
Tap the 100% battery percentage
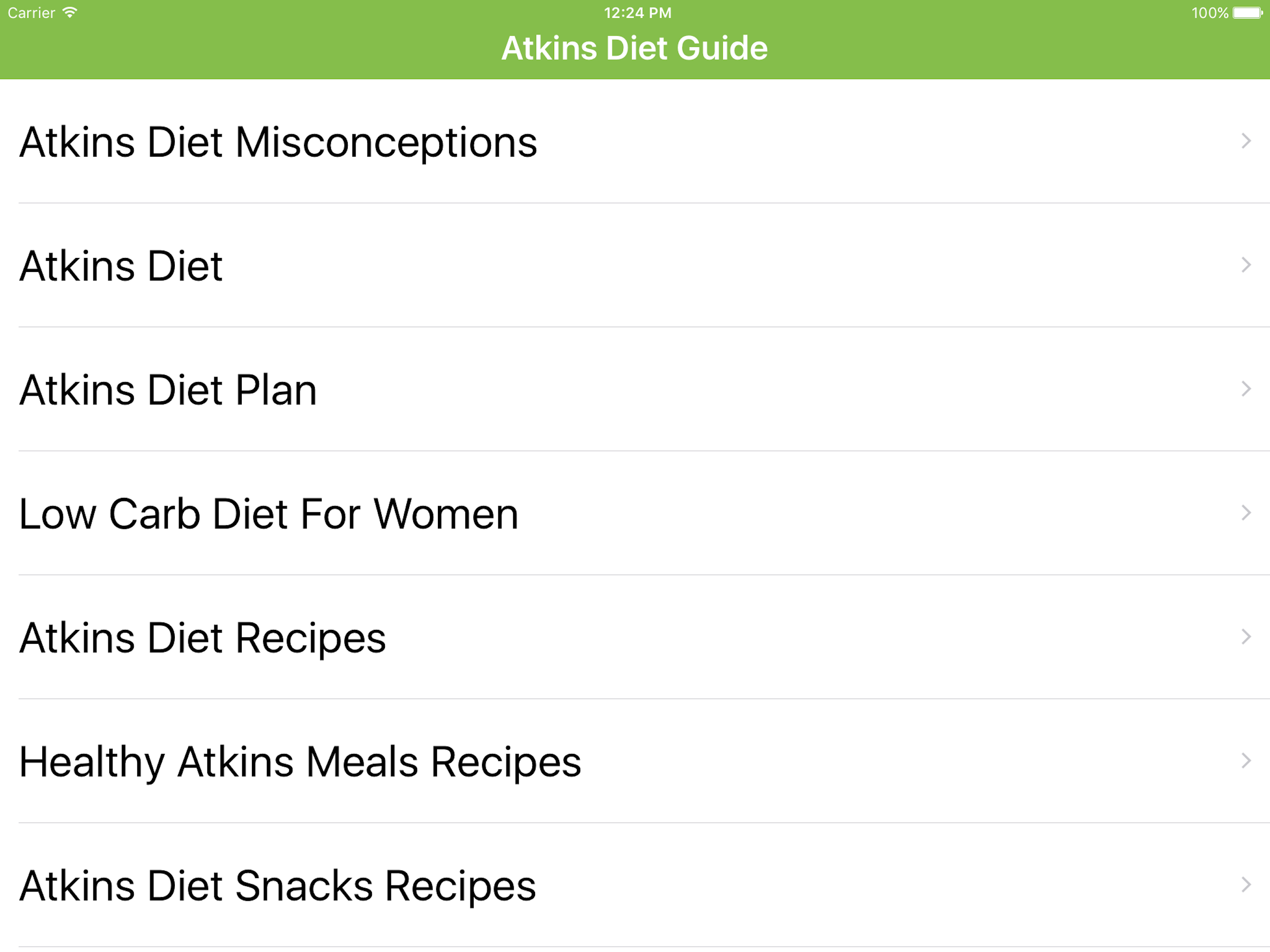[x=1209, y=13]
